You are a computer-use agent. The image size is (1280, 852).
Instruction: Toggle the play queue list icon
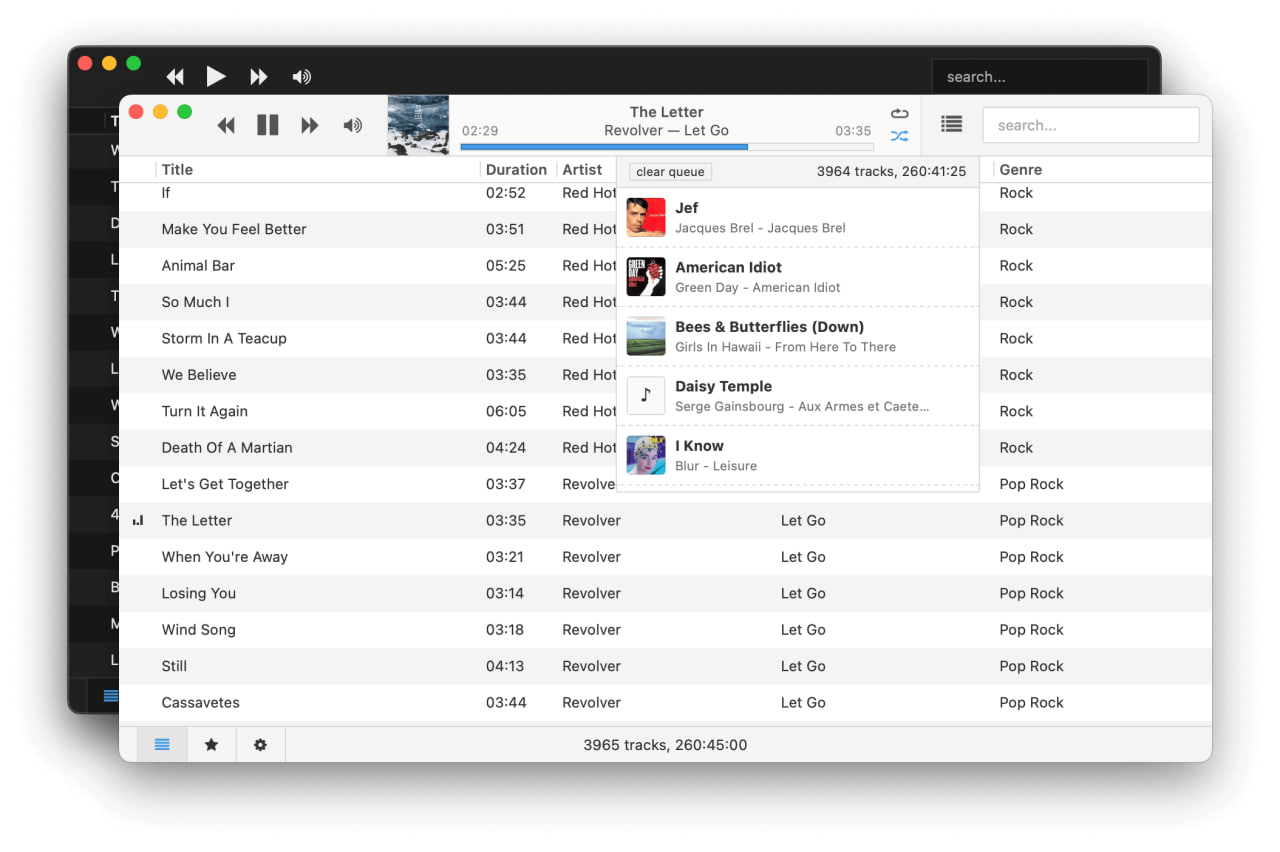coord(951,124)
